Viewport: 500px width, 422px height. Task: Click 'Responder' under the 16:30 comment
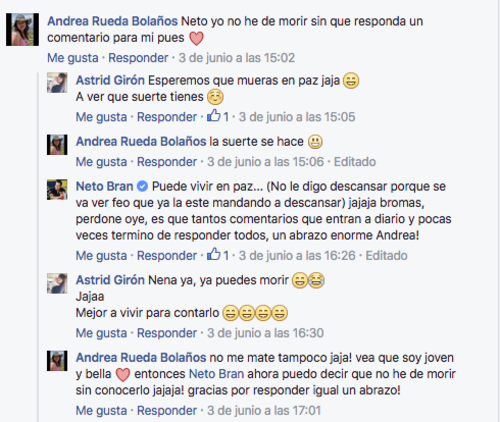coord(167,333)
